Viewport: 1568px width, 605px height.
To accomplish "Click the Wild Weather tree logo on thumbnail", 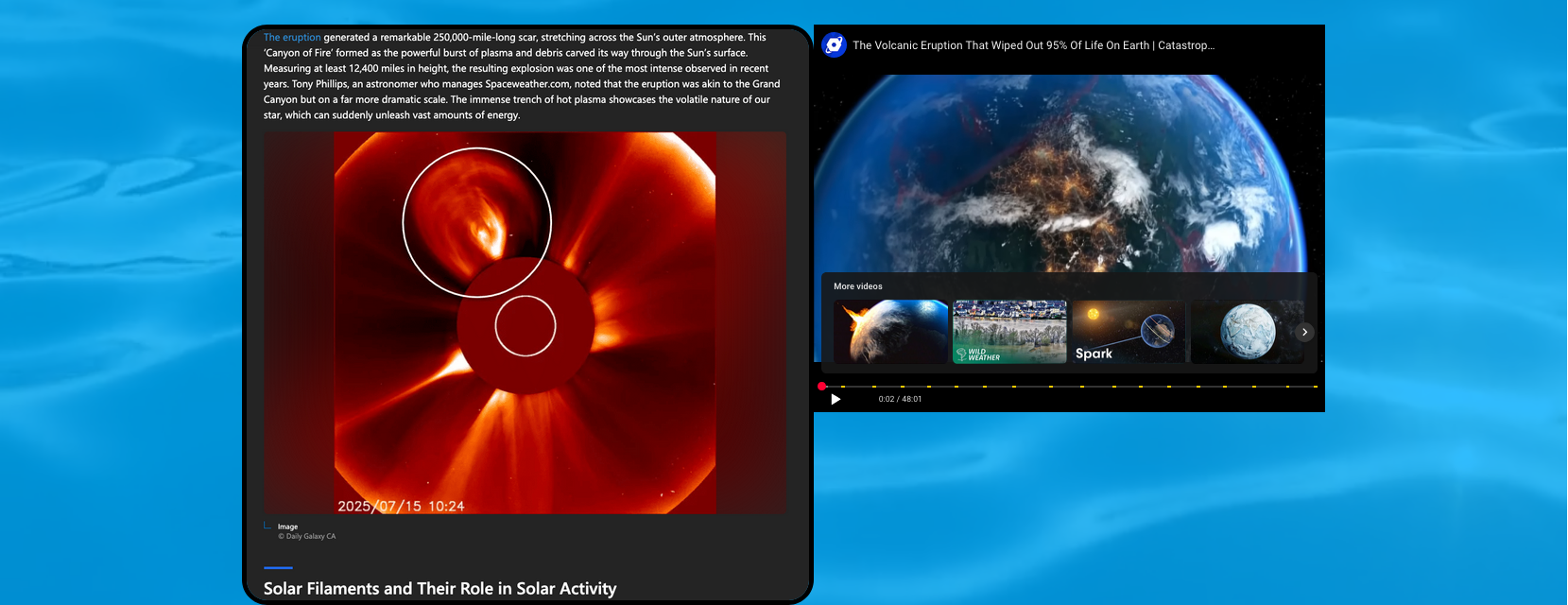I will tap(961, 354).
